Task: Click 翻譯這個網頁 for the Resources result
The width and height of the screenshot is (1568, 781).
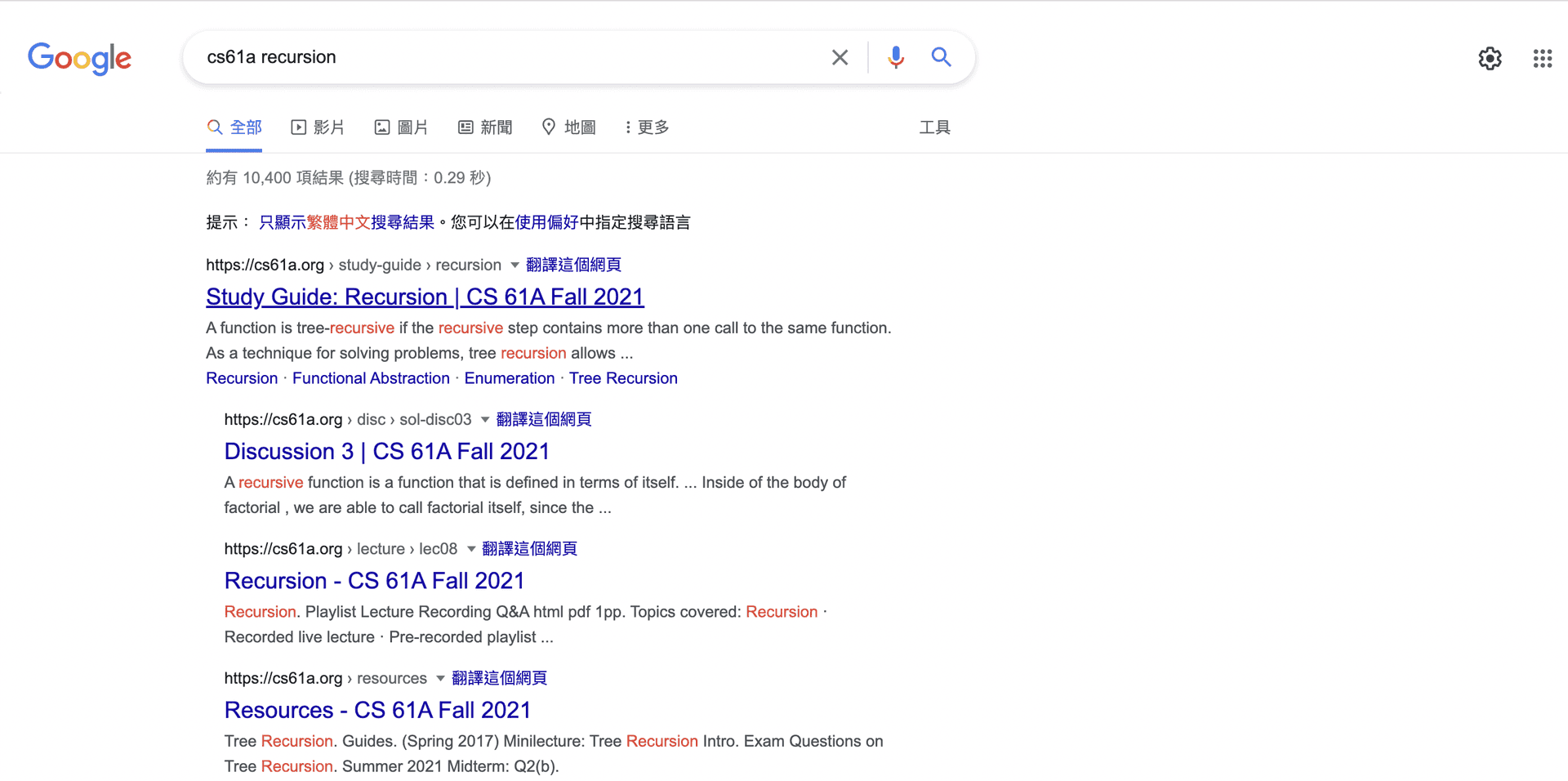Action: [x=499, y=678]
